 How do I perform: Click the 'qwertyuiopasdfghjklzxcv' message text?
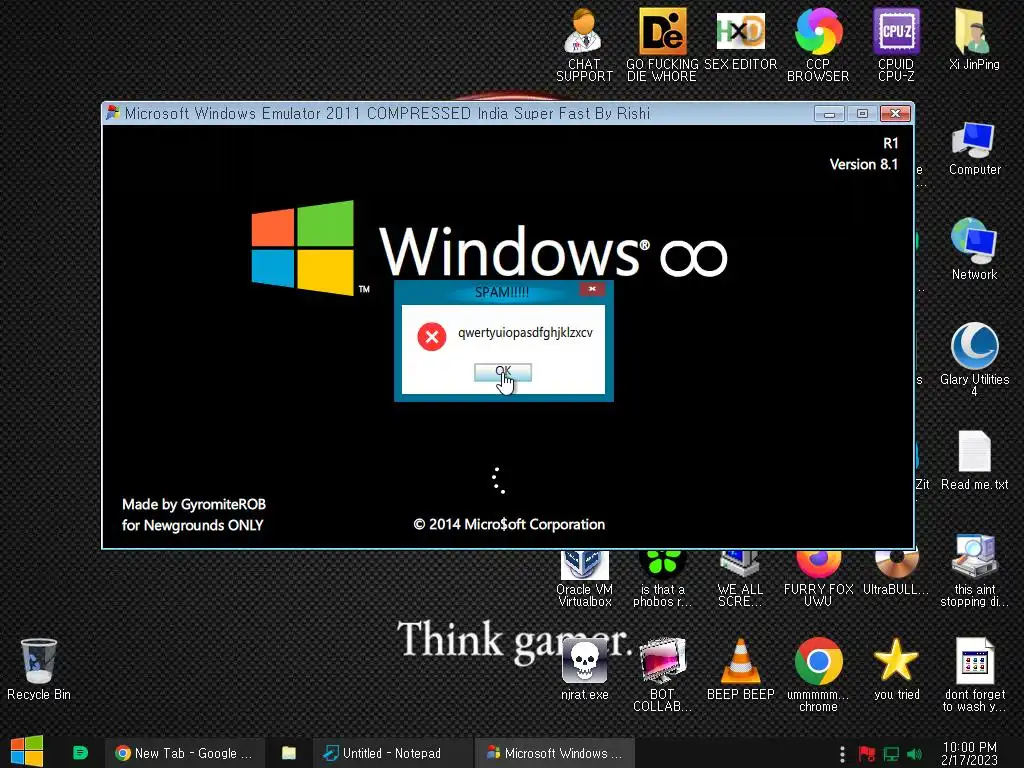pyautogui.click(x=525, y=332)
